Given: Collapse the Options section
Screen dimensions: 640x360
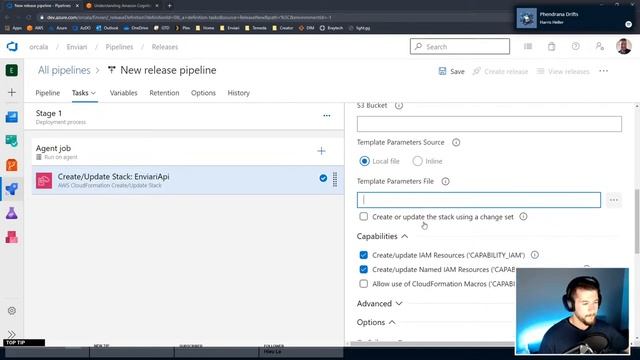Looking at the screenshot, I should pyautogui.click(x=376, y=322).
